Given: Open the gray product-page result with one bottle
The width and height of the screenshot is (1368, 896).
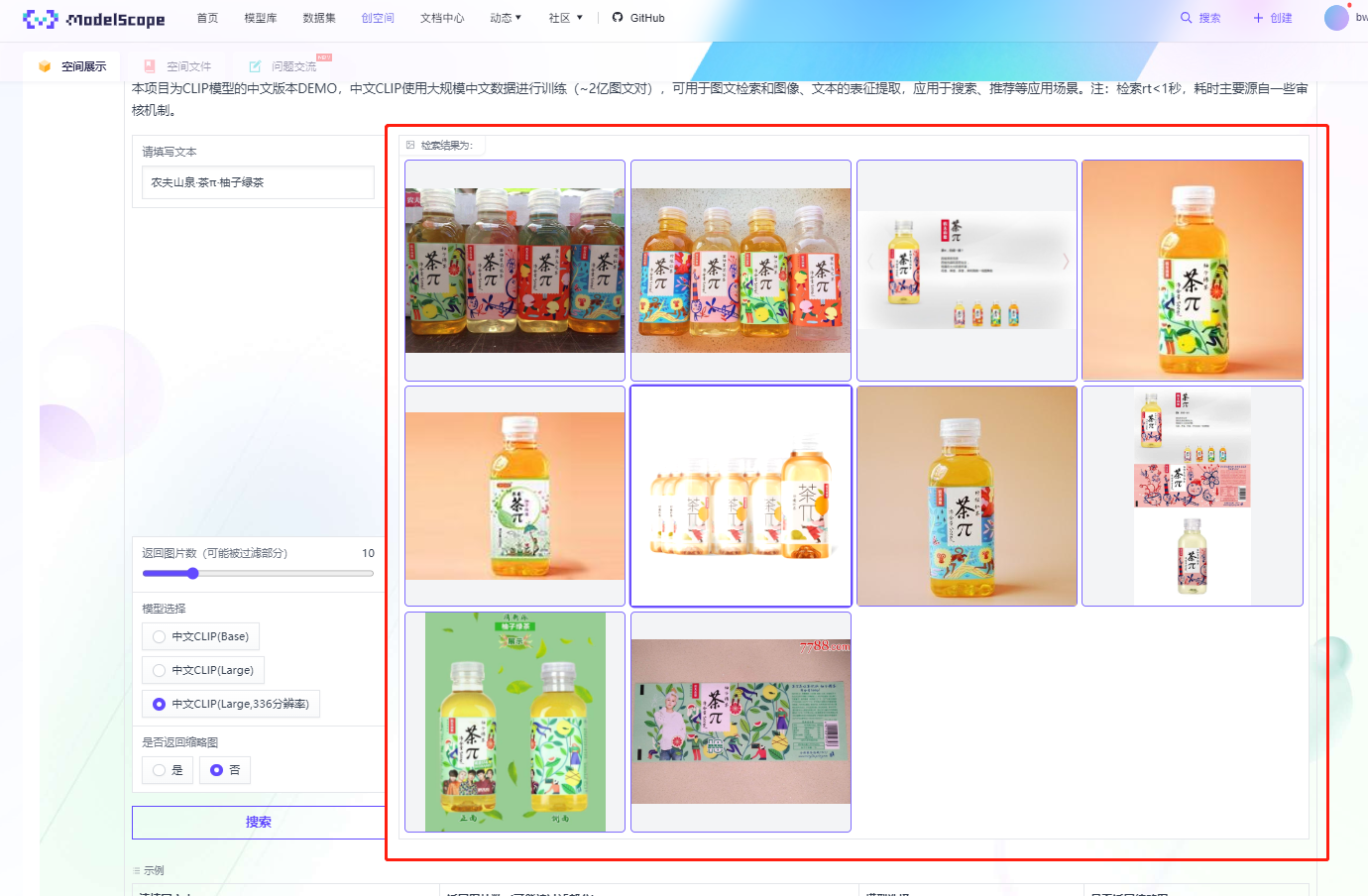Looking at the screenshot, I should (x=967, y=271).
